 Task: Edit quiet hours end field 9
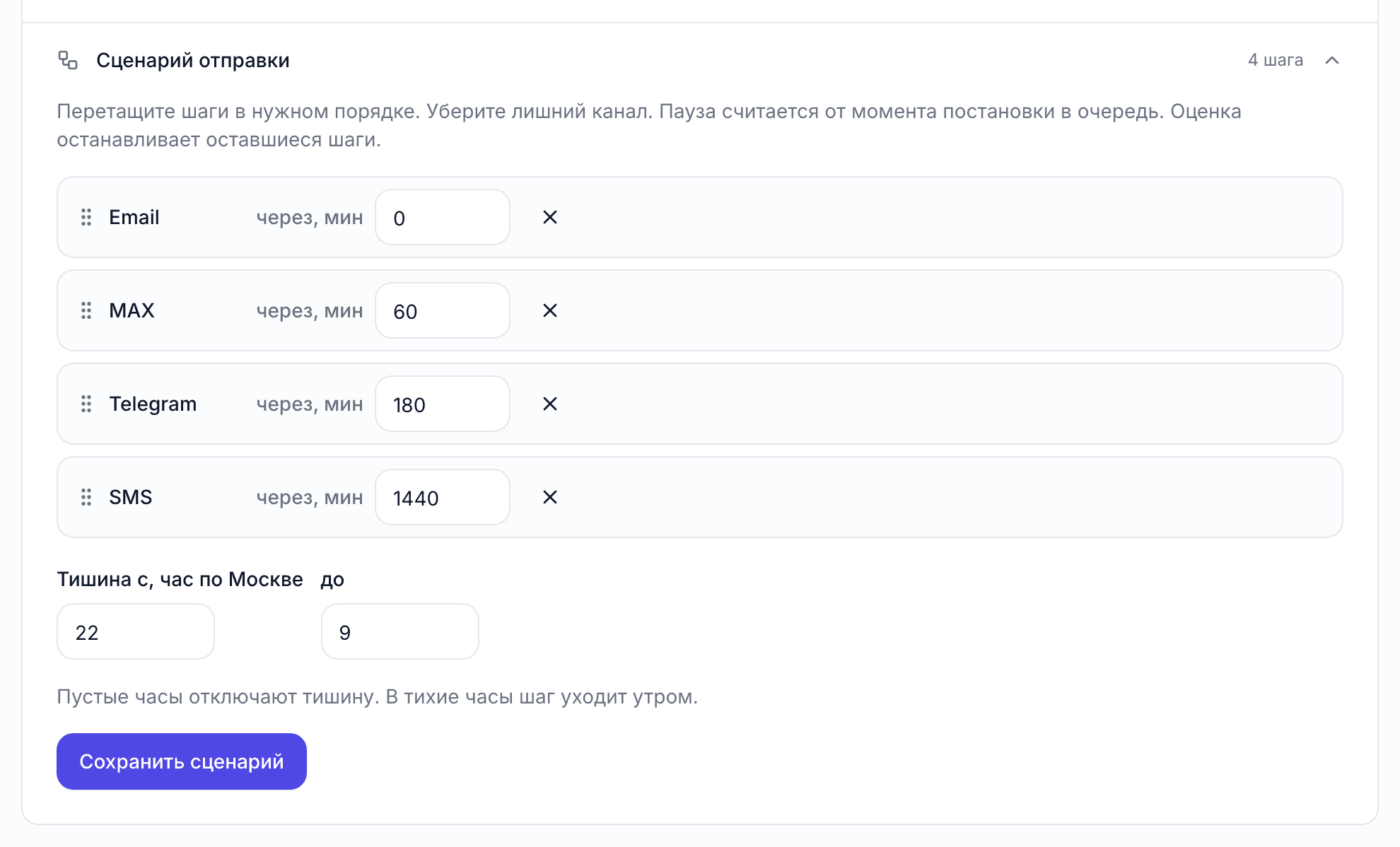pos(400,631)
